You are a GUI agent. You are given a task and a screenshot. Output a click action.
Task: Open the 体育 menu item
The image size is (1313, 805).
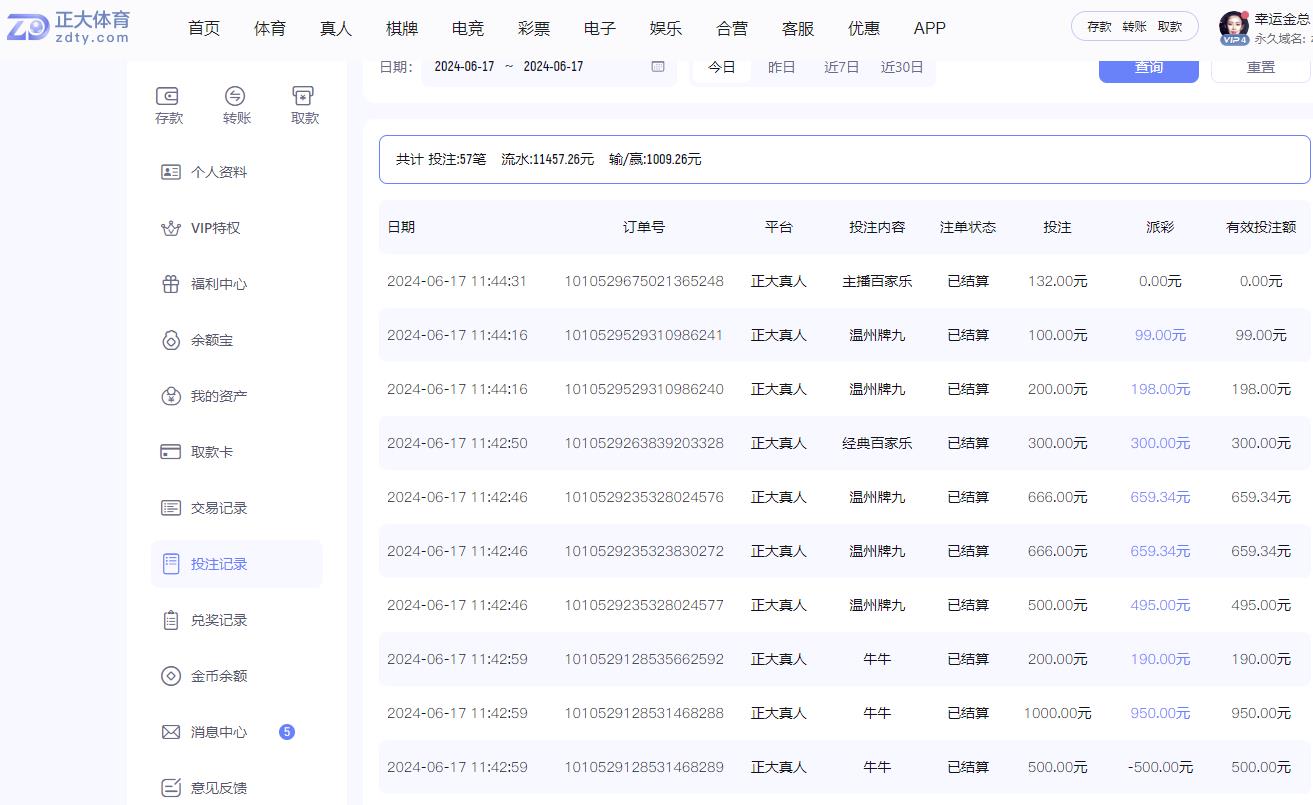click(x=269, y=28)
